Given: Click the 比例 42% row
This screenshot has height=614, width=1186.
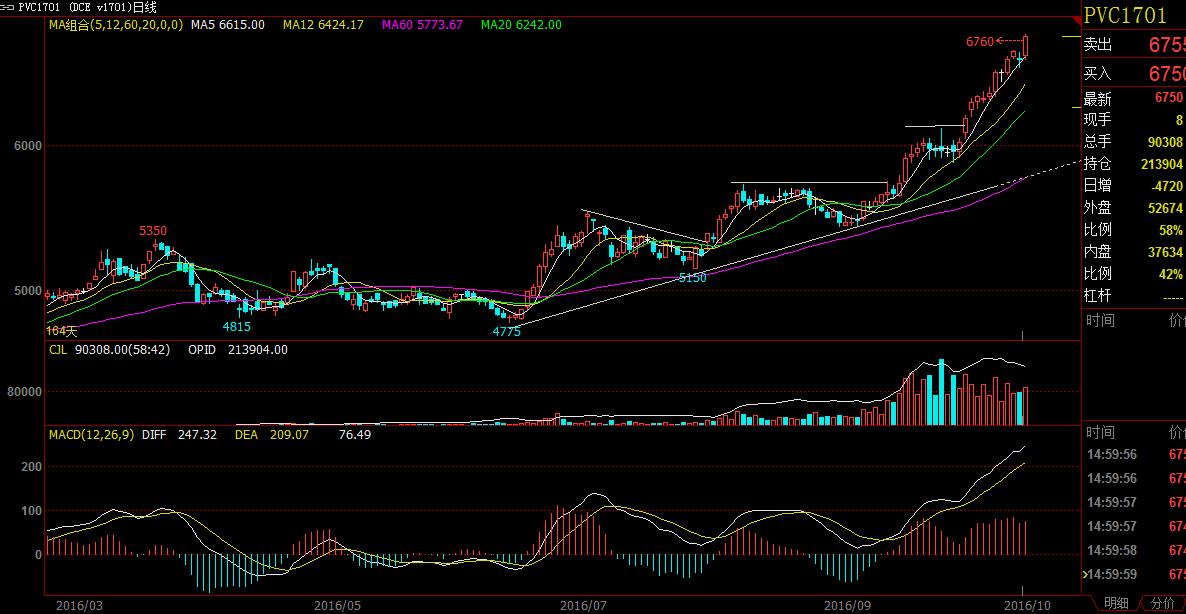Looking at the screenshot, I should coord(1134,274).
